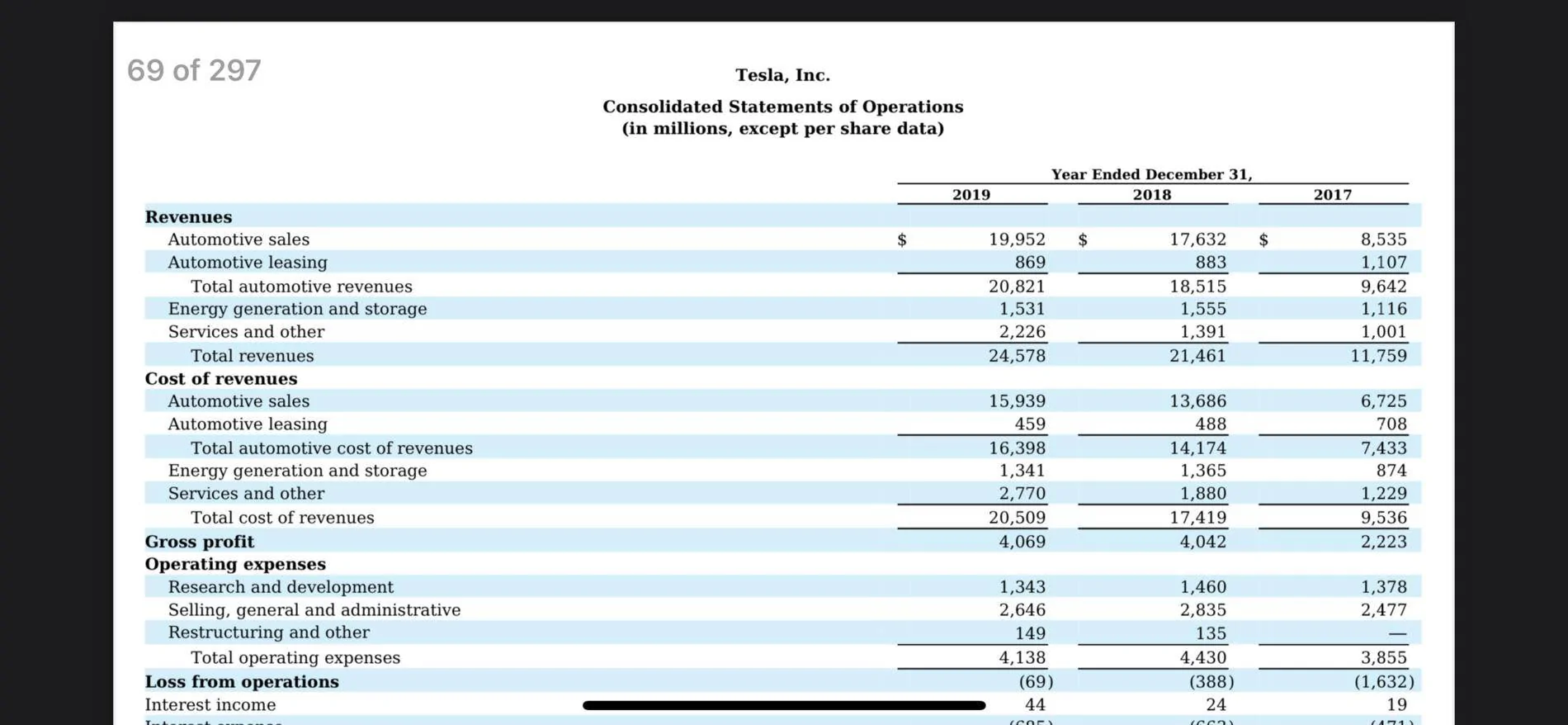Viewport: 1568px width, 725px height.
Task: Select the 1,116 energy revenue value
Action: pyautogui.click(x=1383, y=309)
